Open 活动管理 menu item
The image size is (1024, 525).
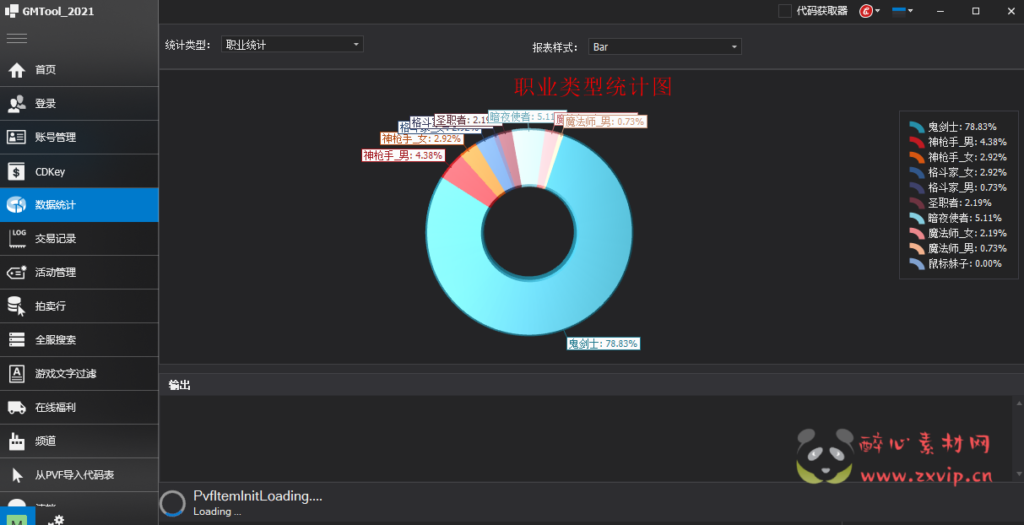tap(79, 272)
